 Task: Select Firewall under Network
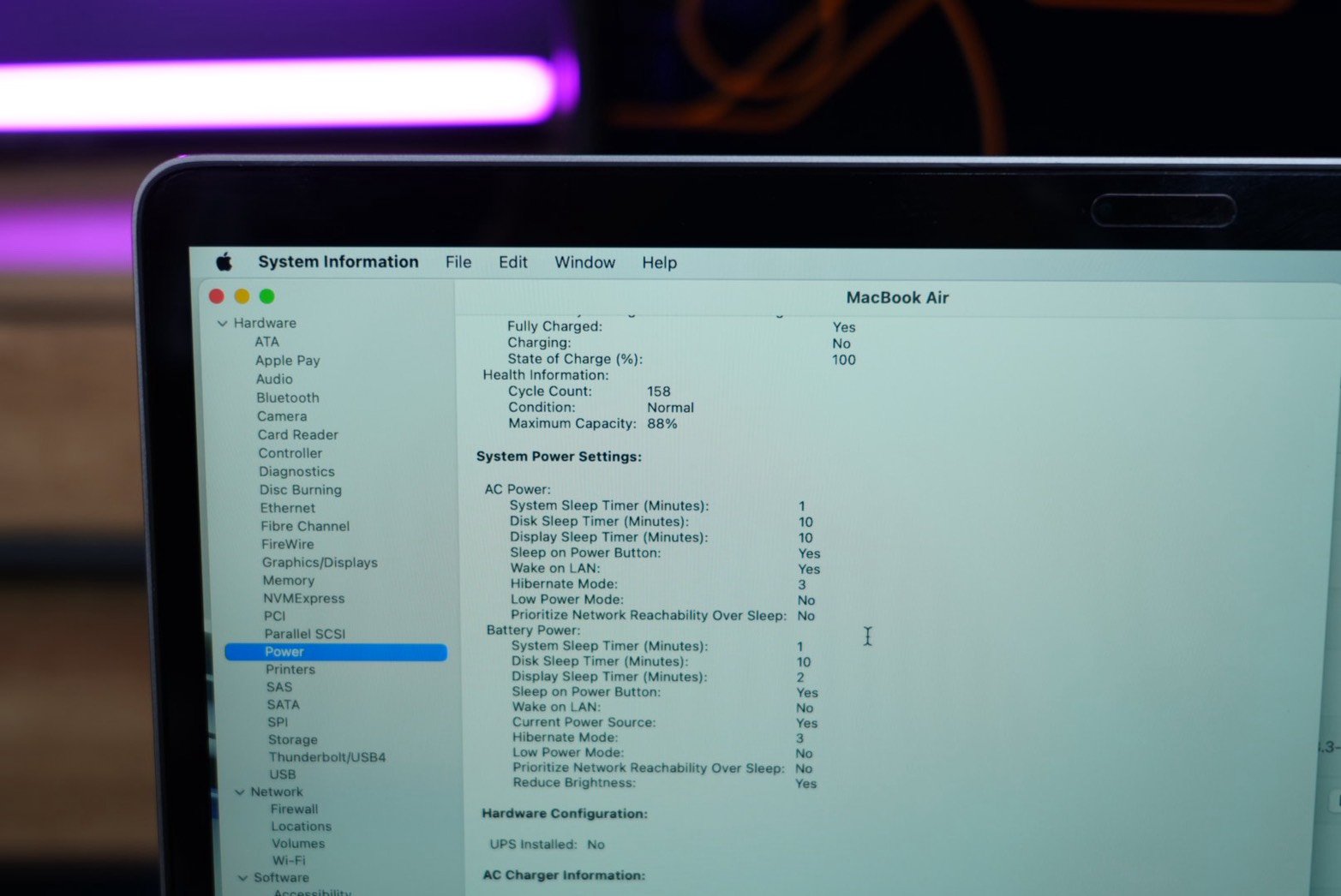point(294,809)
